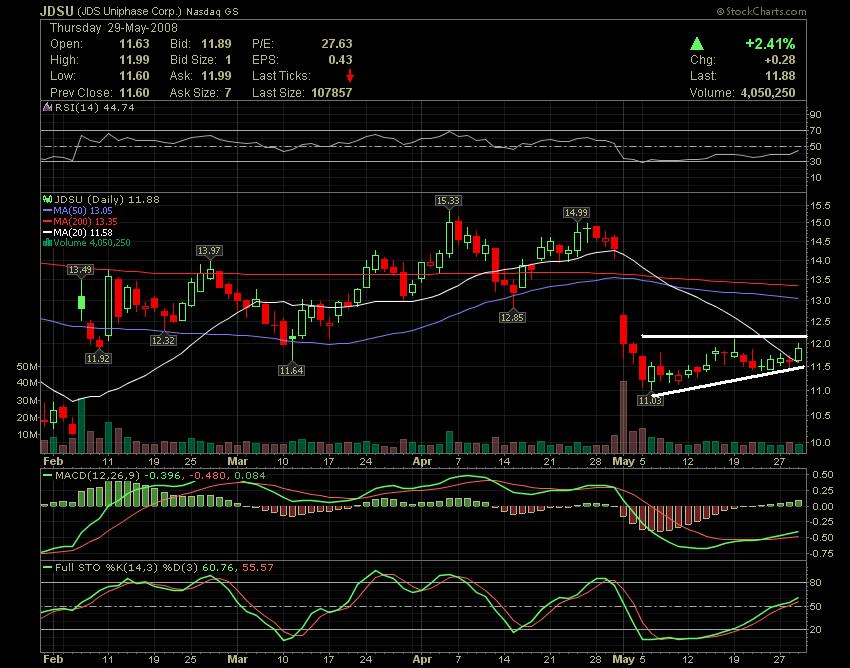Click the 50M volume axis label
Image resolution: width=850 pixels, height=668 pixels.
click(x=27, y=367)
